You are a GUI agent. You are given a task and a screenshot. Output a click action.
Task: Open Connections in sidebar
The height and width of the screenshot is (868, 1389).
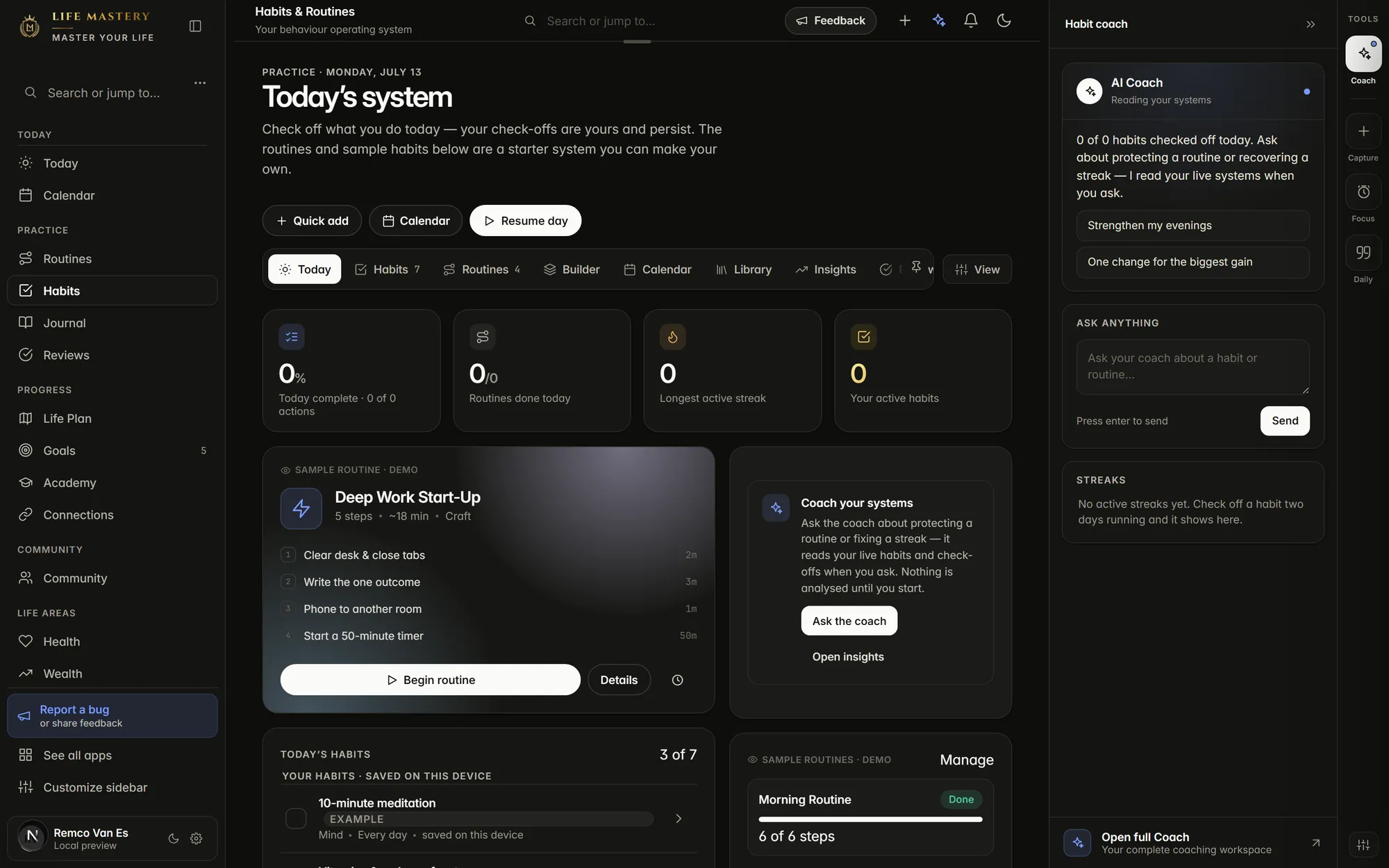pos(113,515)
